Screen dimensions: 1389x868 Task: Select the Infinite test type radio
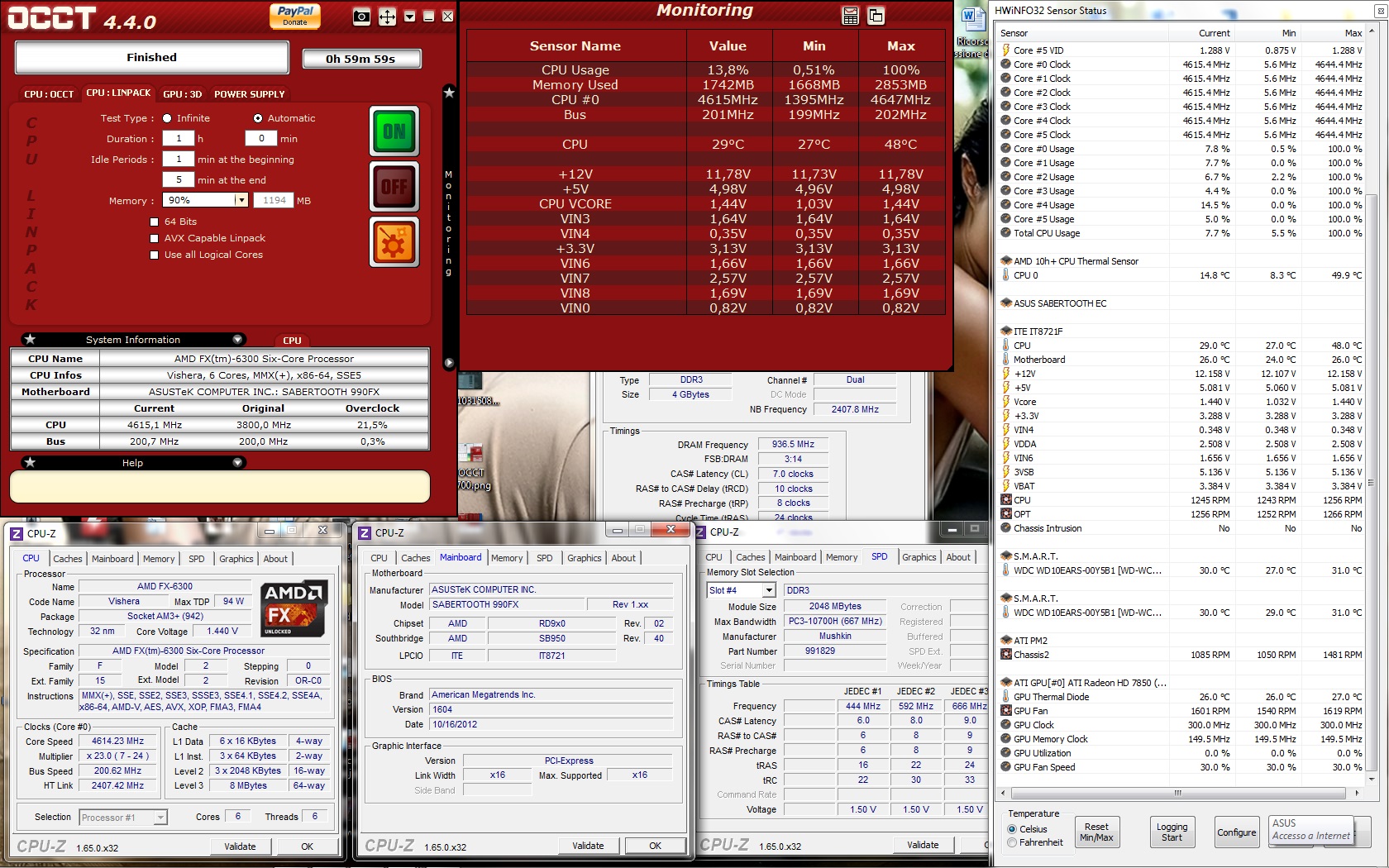click(167, 118)
